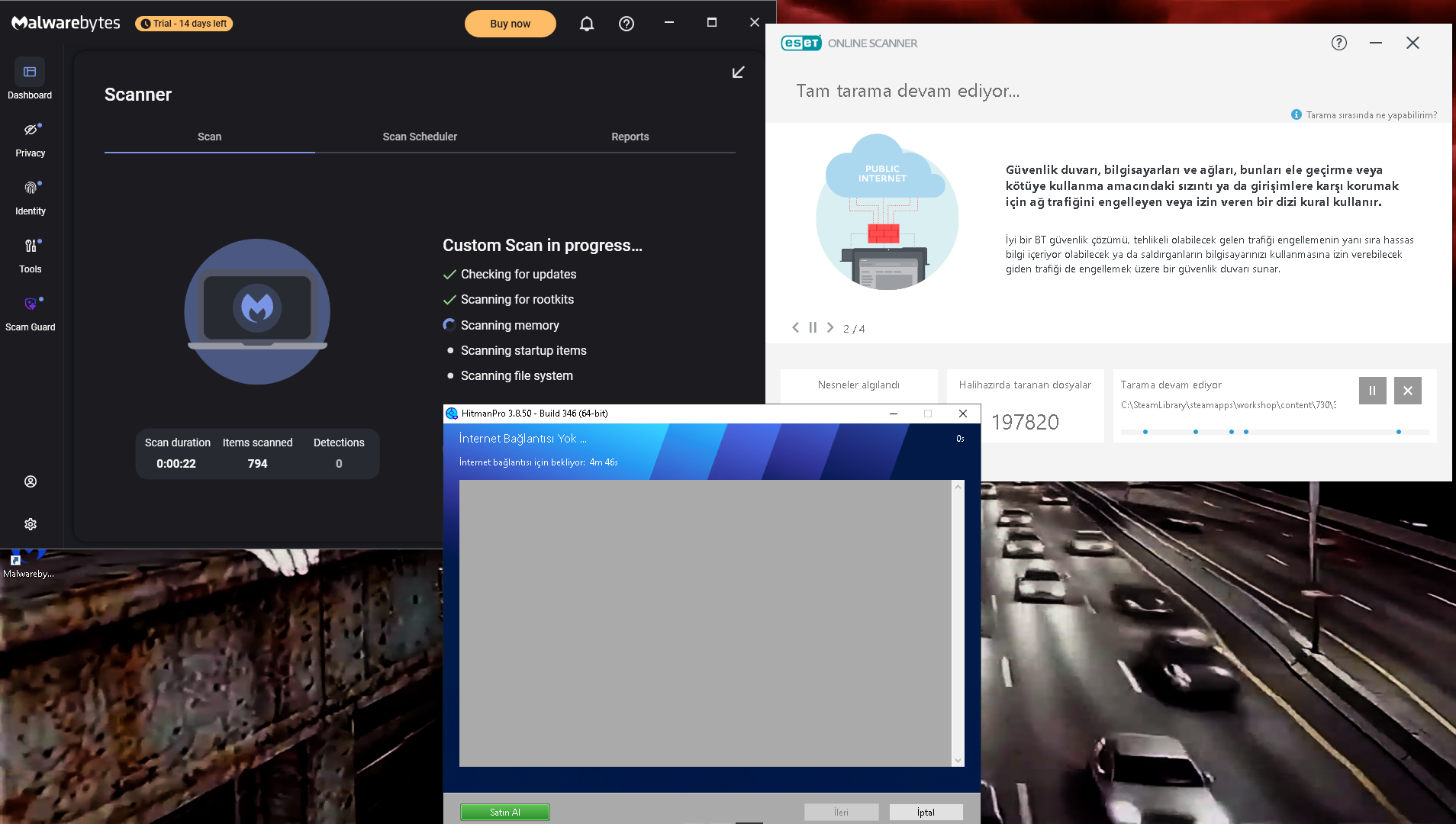Click the ESET logo
1456x824 pixels.
tap(801, 43)
